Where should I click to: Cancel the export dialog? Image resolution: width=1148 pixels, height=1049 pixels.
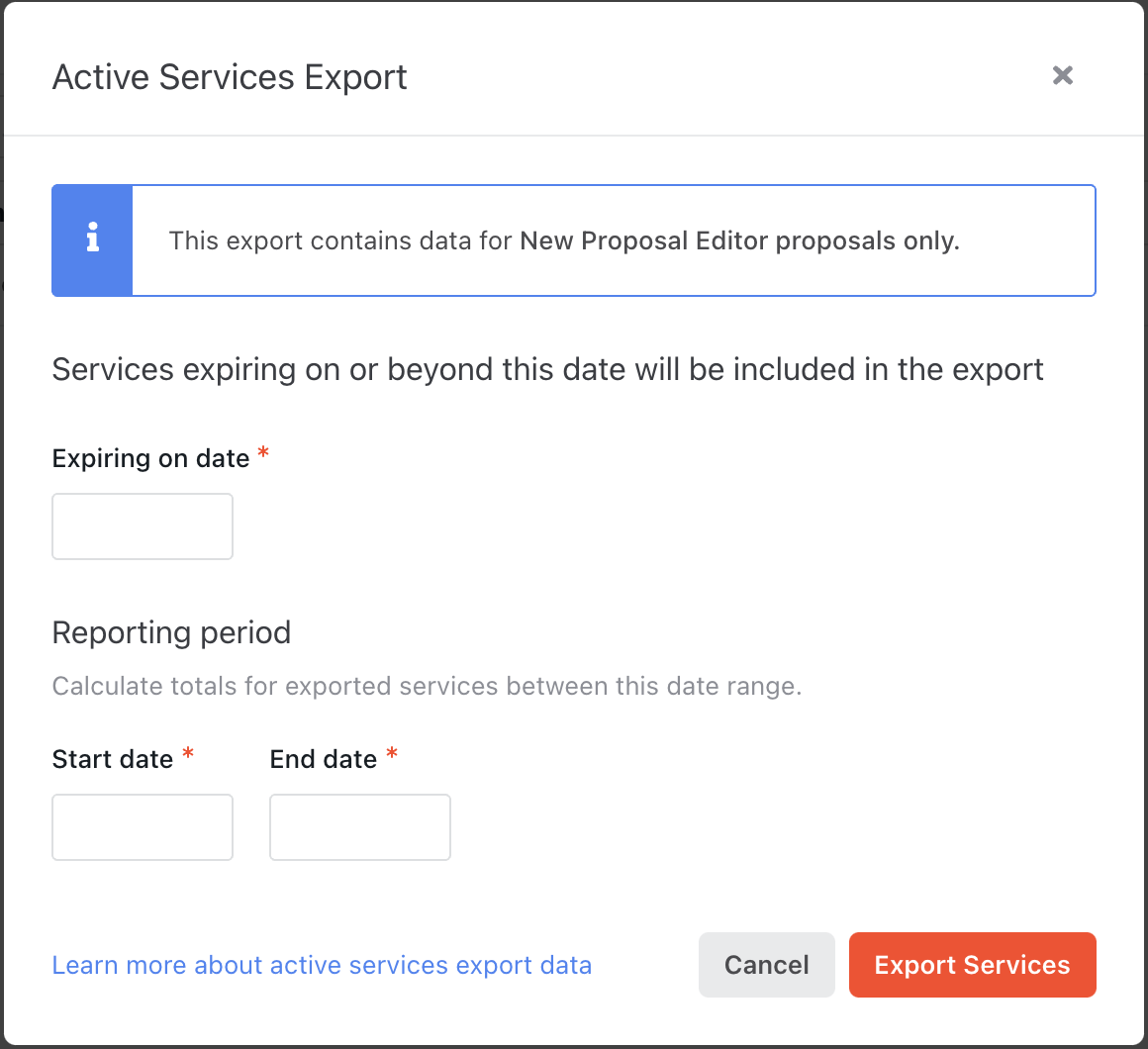coord(767,965)
